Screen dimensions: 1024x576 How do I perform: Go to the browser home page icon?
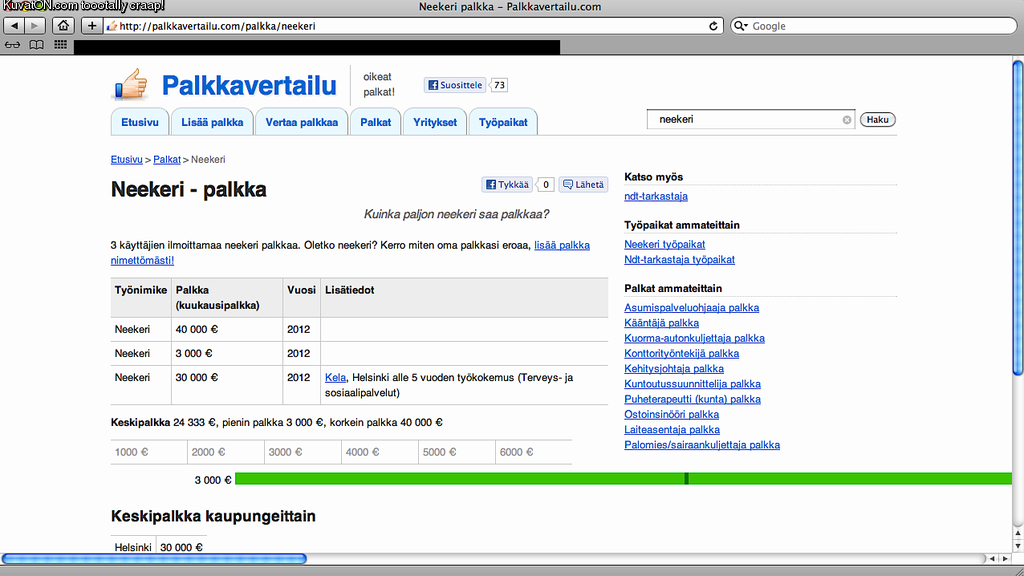[63, 26]
